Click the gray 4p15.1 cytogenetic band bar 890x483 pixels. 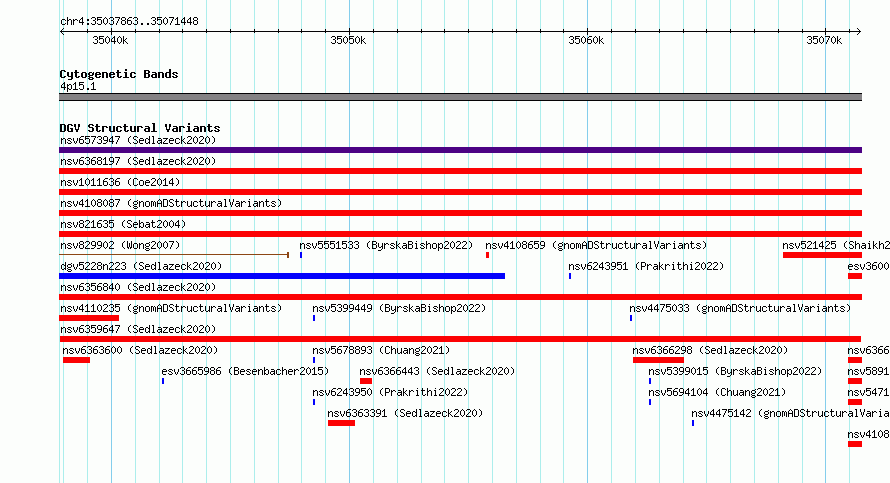[x=460, y=97]
